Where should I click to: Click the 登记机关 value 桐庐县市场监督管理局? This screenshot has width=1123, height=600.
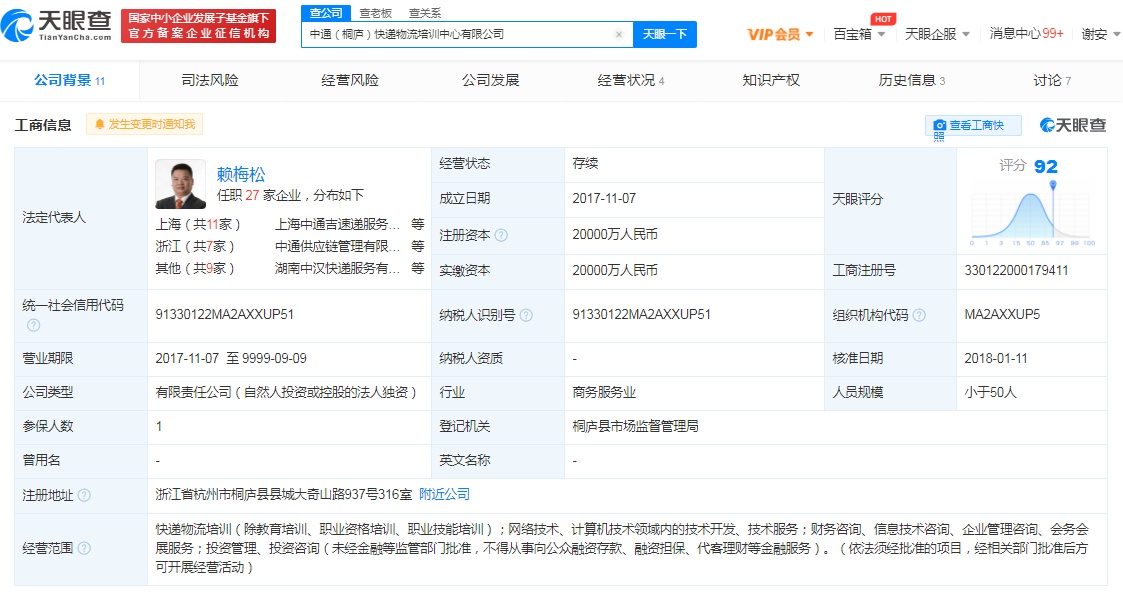point(635,426)
